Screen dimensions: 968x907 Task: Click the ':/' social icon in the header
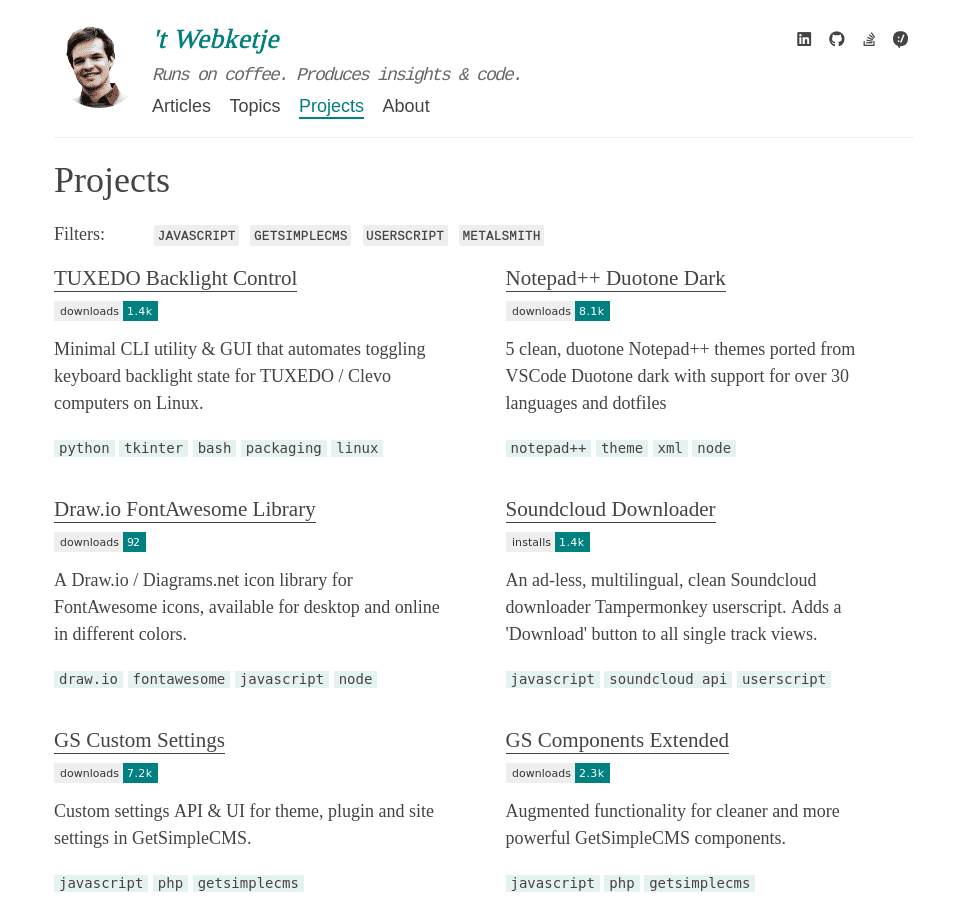click(900, 39)
